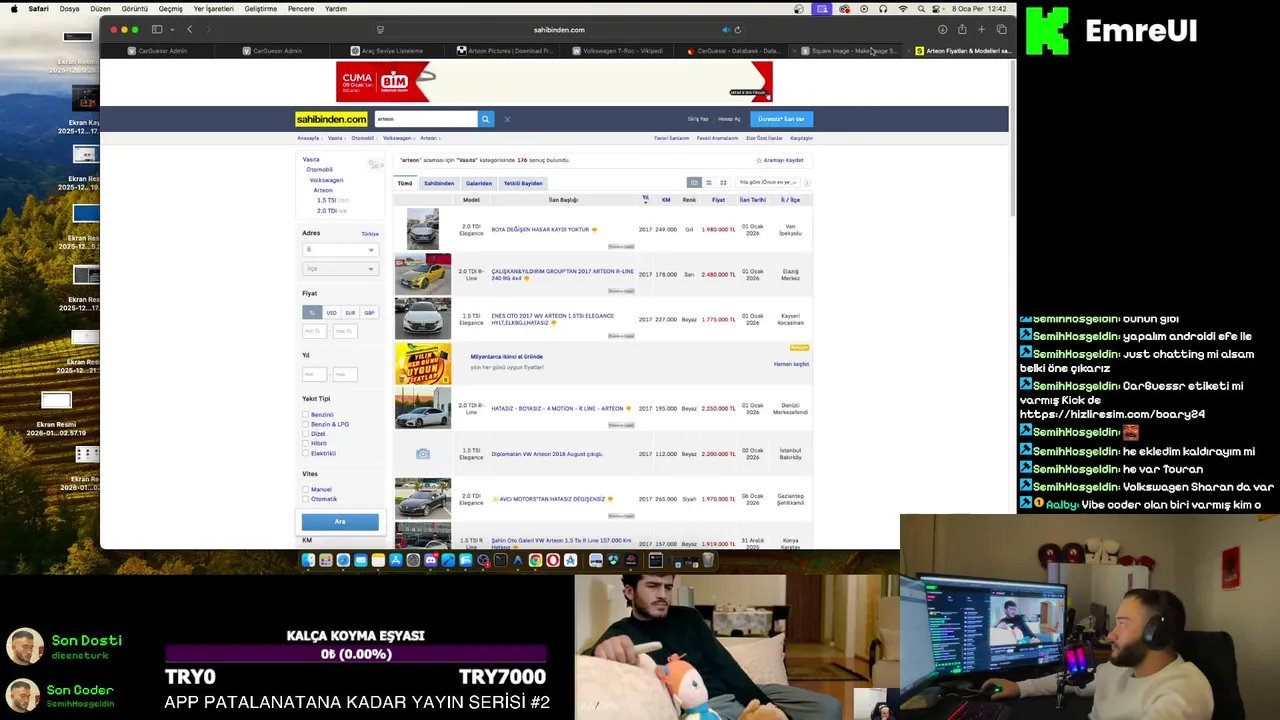Go back with Safari back arrow
The image size is (1280, 720).
tap(190, 30)
